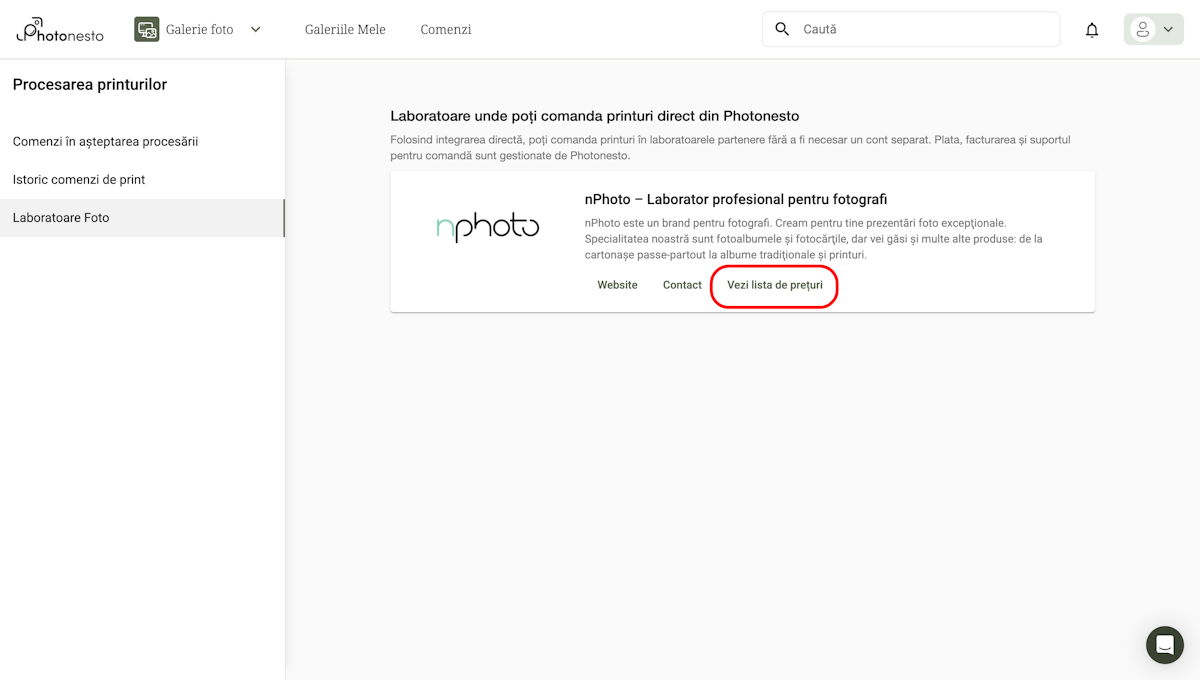Open Istoric comenzi de print

click(142, 180)
